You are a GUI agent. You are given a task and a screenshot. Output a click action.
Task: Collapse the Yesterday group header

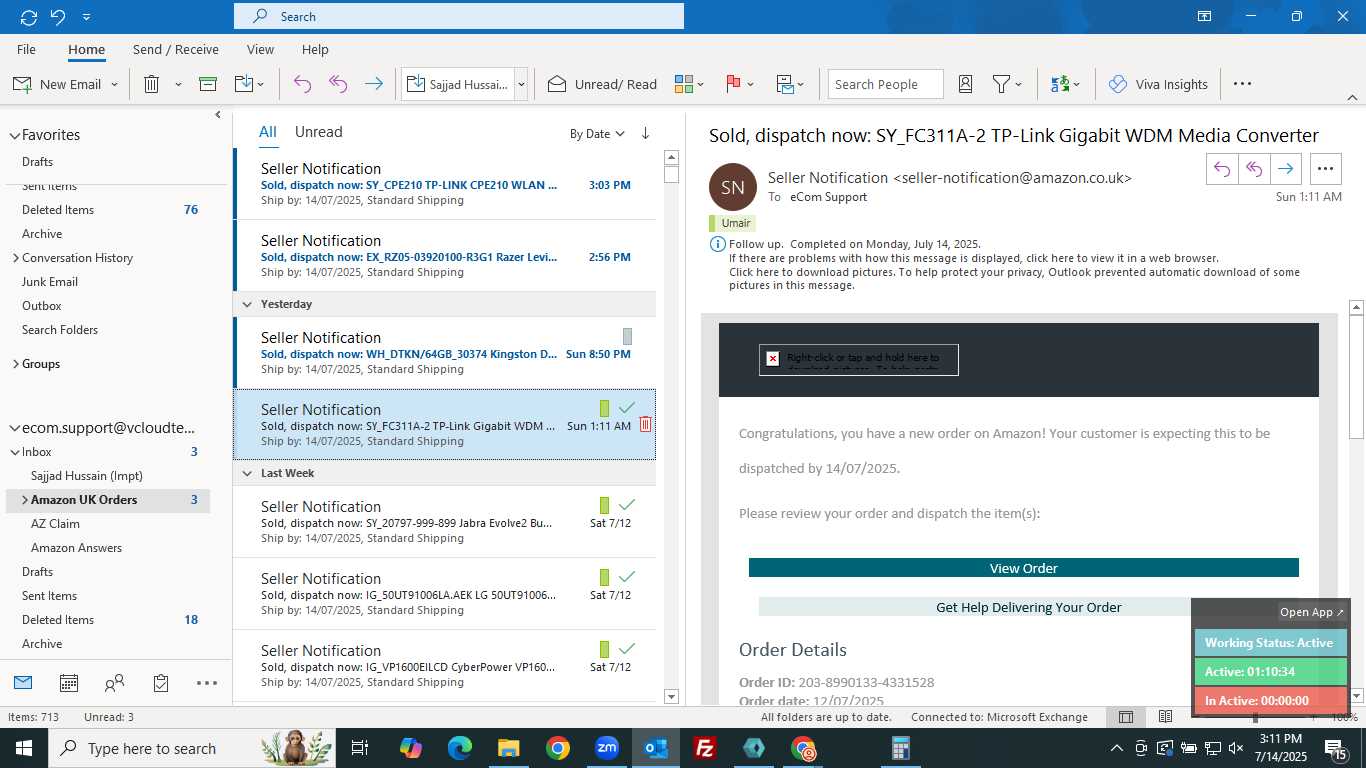(246, 304)
